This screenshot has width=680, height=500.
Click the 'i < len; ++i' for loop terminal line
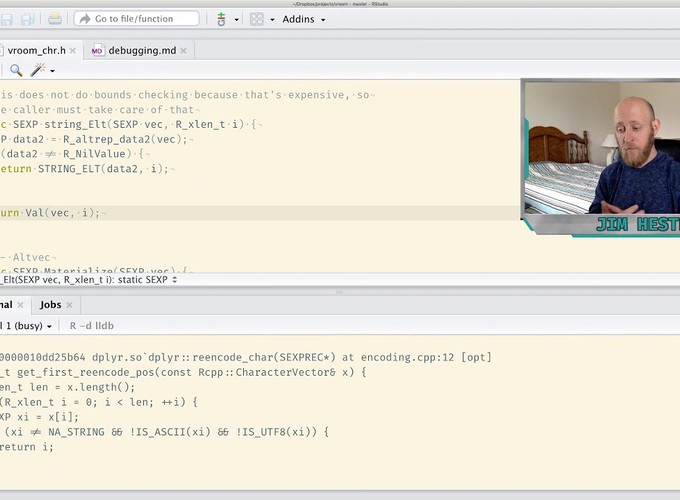[99, 402]
